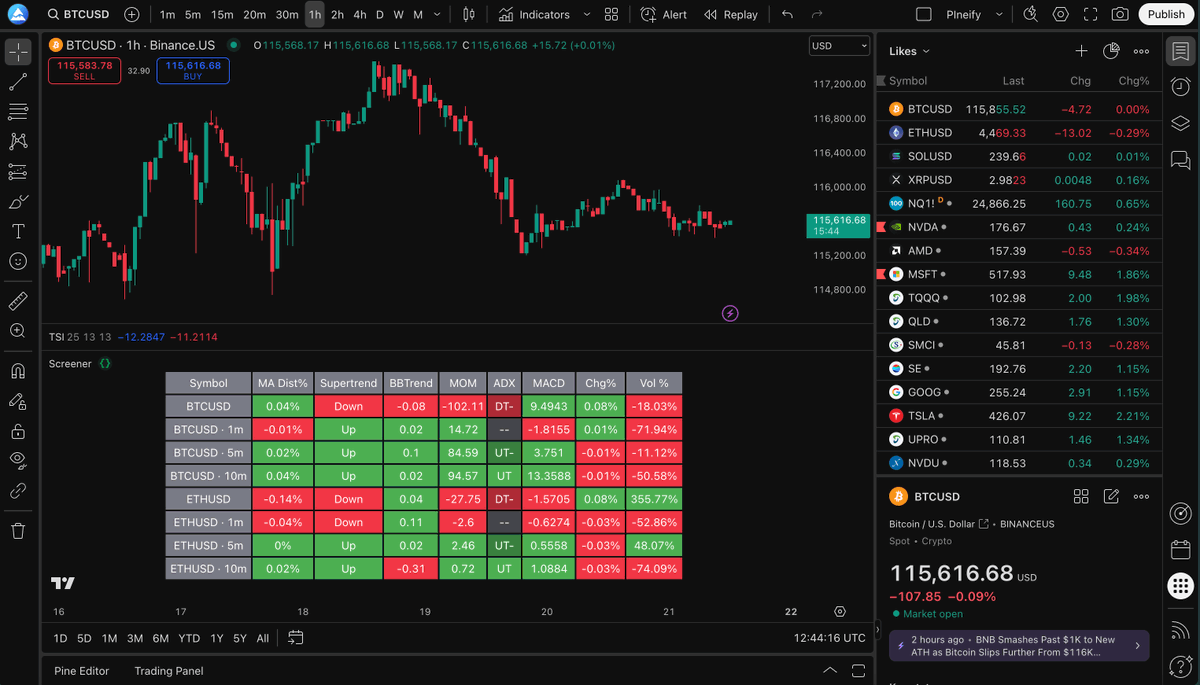Select the 1h timeframe
Viewport: 1200px width, 685px height.
coord(315,14)
